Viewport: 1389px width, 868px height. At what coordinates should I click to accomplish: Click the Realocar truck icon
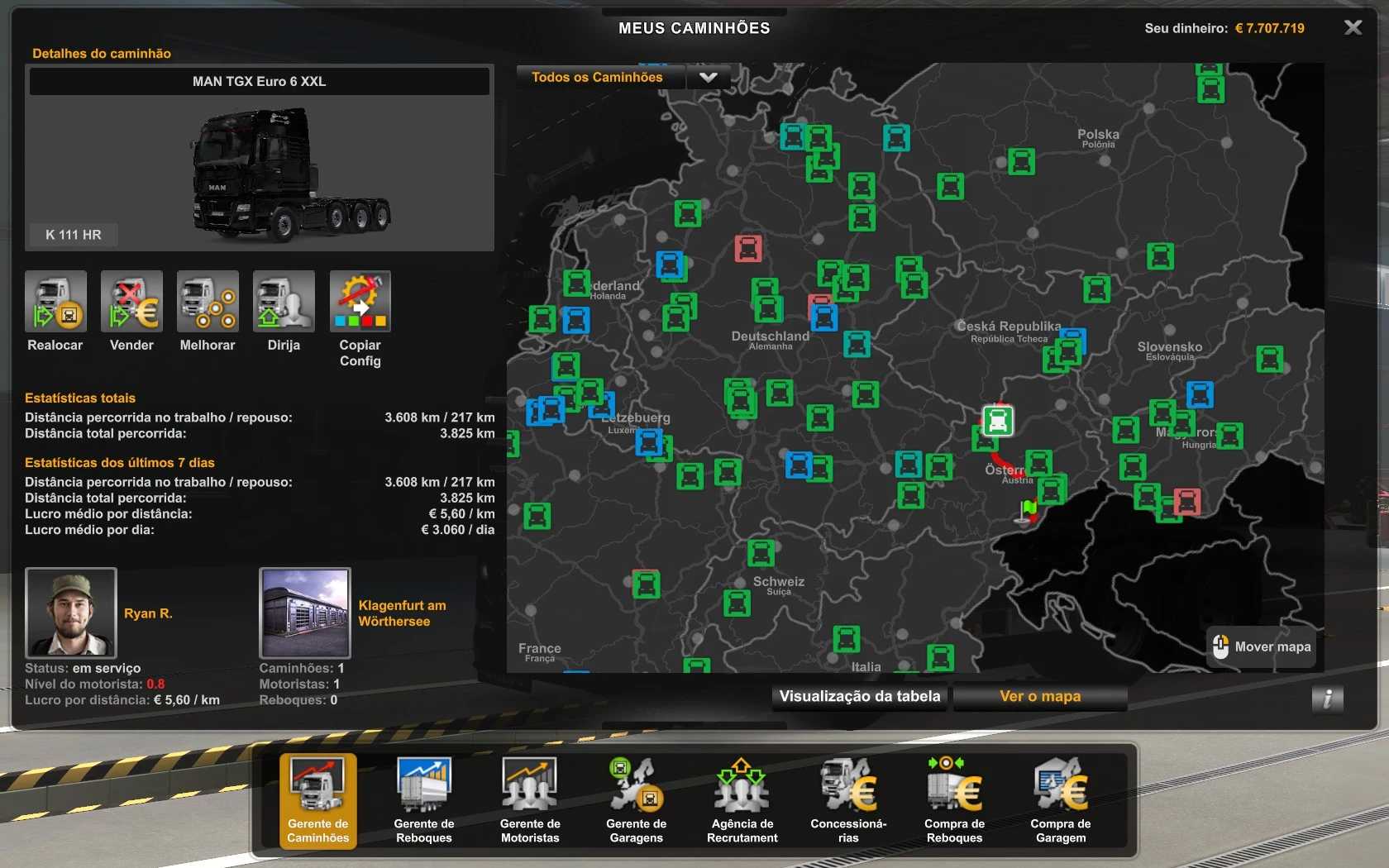(55, 302)
